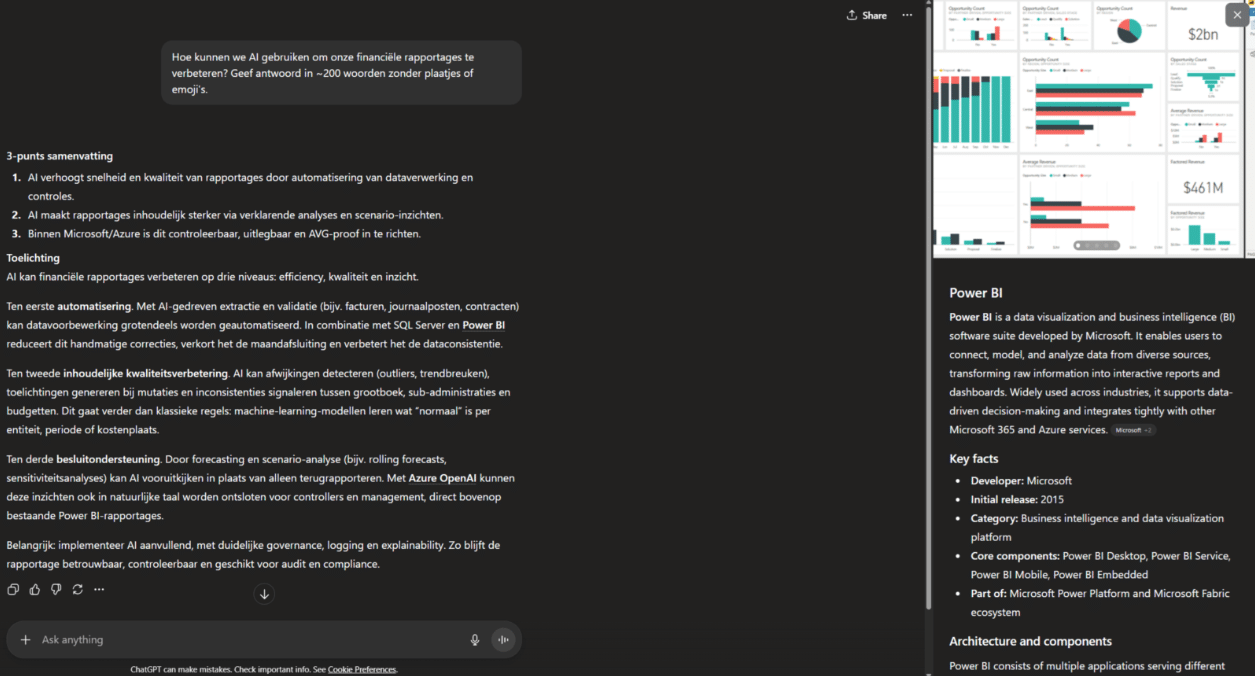This screenshot has width=1255, height=676.
Task: Copy the assistant's response
Action: 13,589
